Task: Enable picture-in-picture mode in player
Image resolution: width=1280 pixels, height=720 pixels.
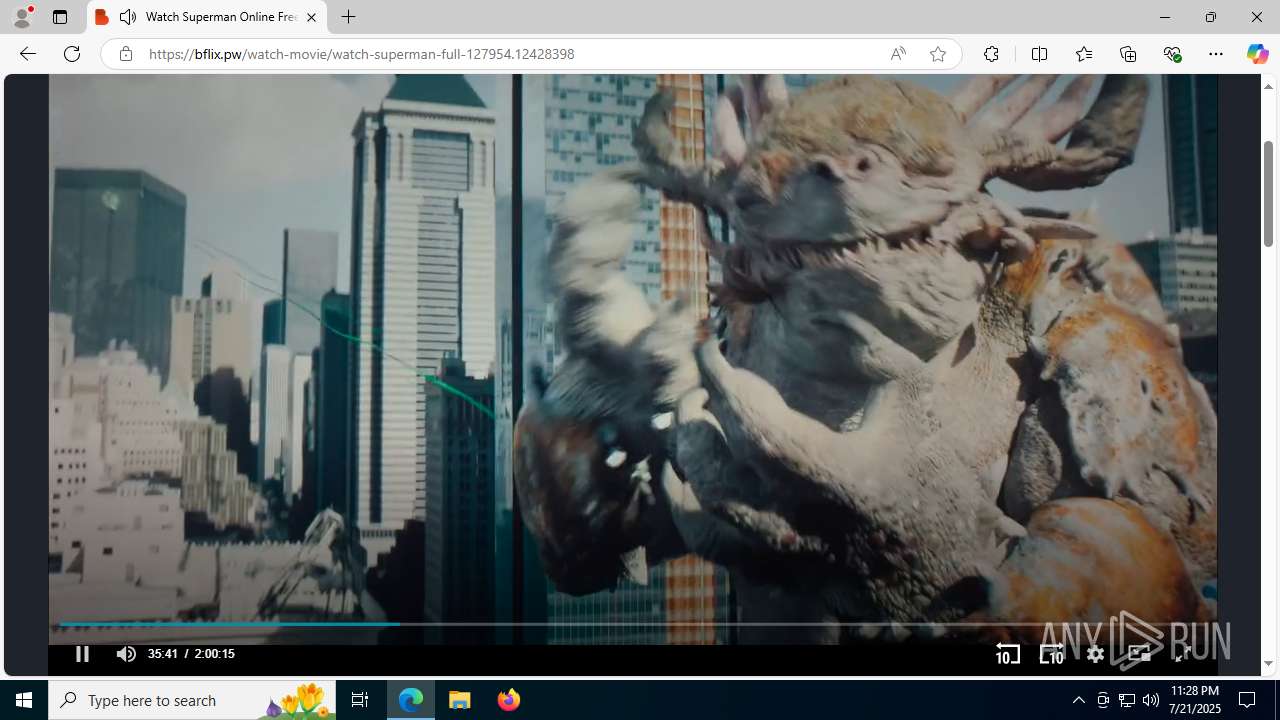Action: coord(1139,654)
